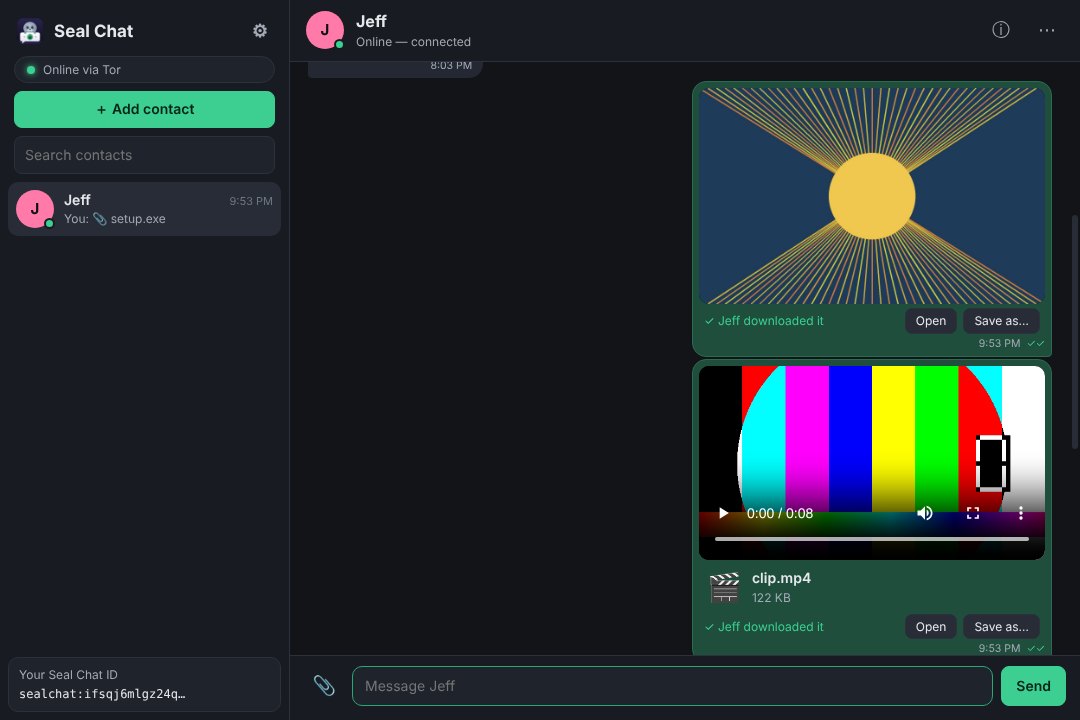This screenshot has width=1080, height=720.
Task: Click the 'Your Seal Chat ID' label
Action: click(x=68, y=675)
